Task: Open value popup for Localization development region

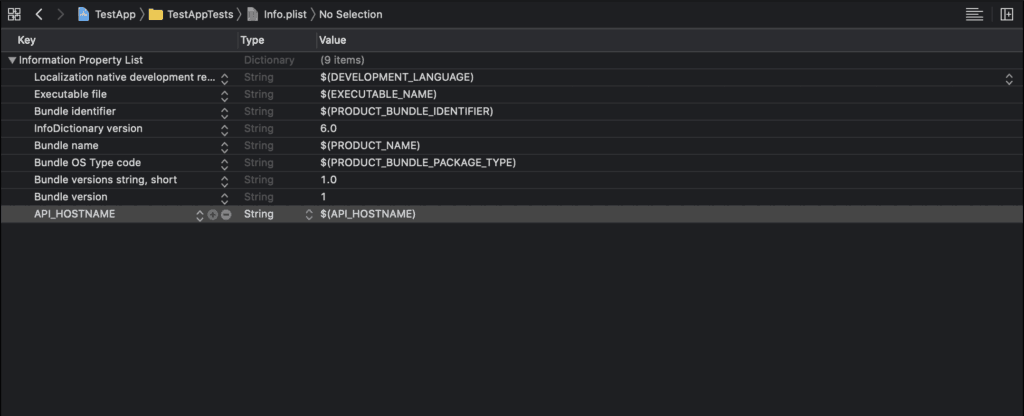Action: [1009, 78]
